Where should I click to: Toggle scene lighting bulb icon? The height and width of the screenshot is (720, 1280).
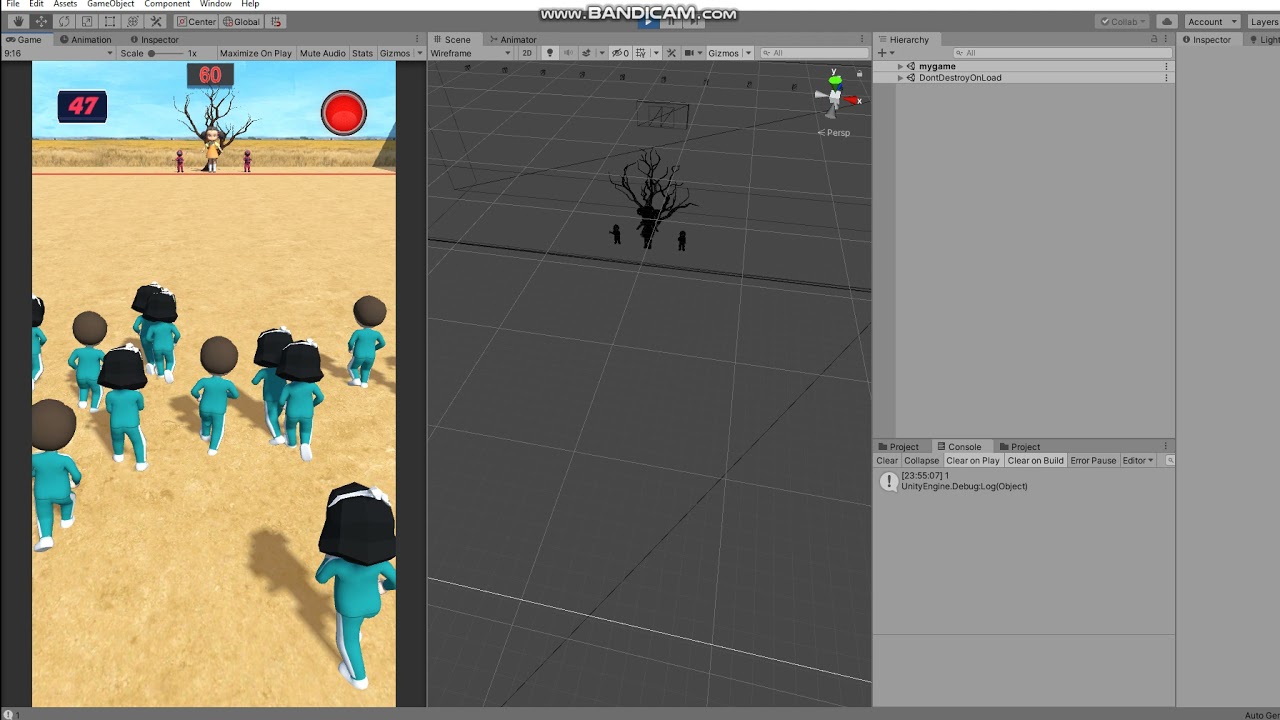(549, 53)
